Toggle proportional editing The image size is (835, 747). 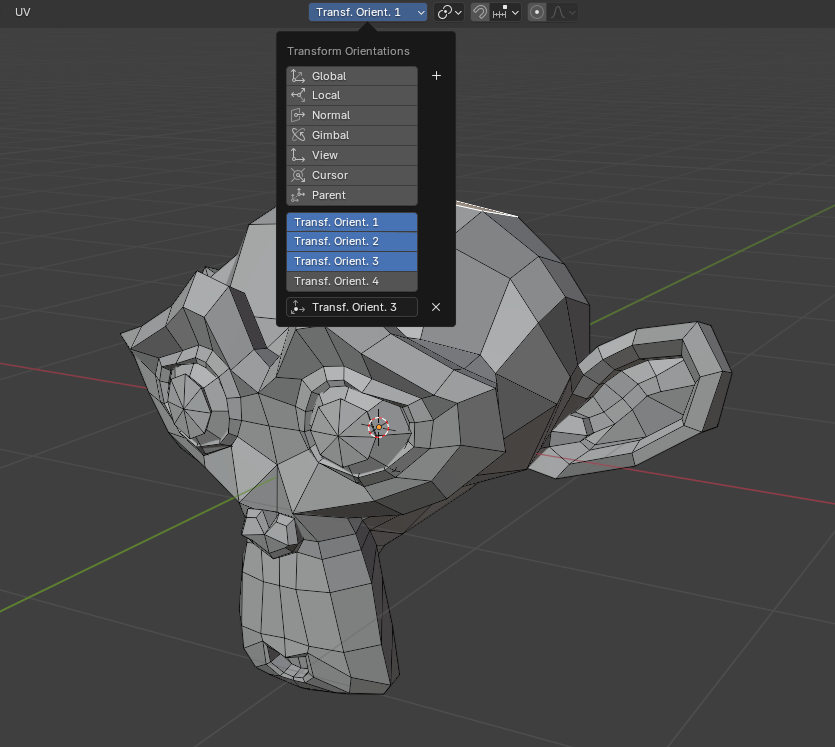coord(537,12)
